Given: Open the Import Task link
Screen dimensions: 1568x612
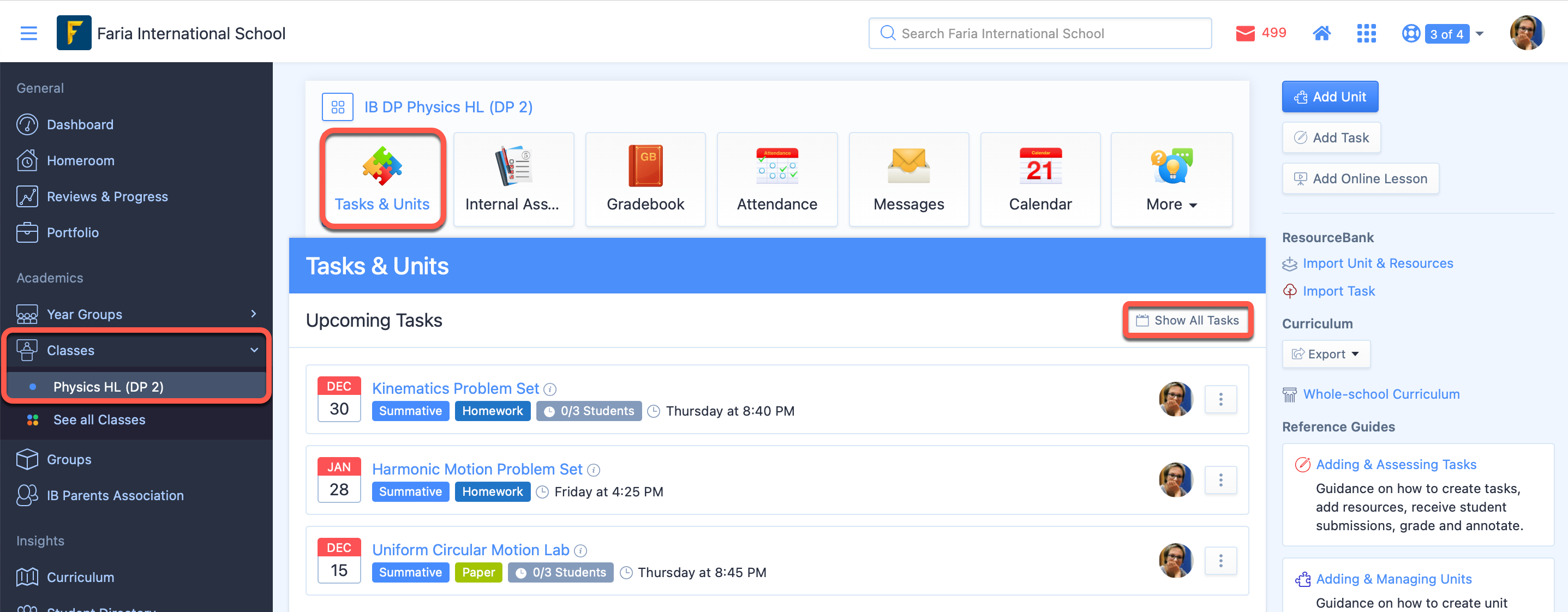Looking at the screenshot, I should point(1338,291).
